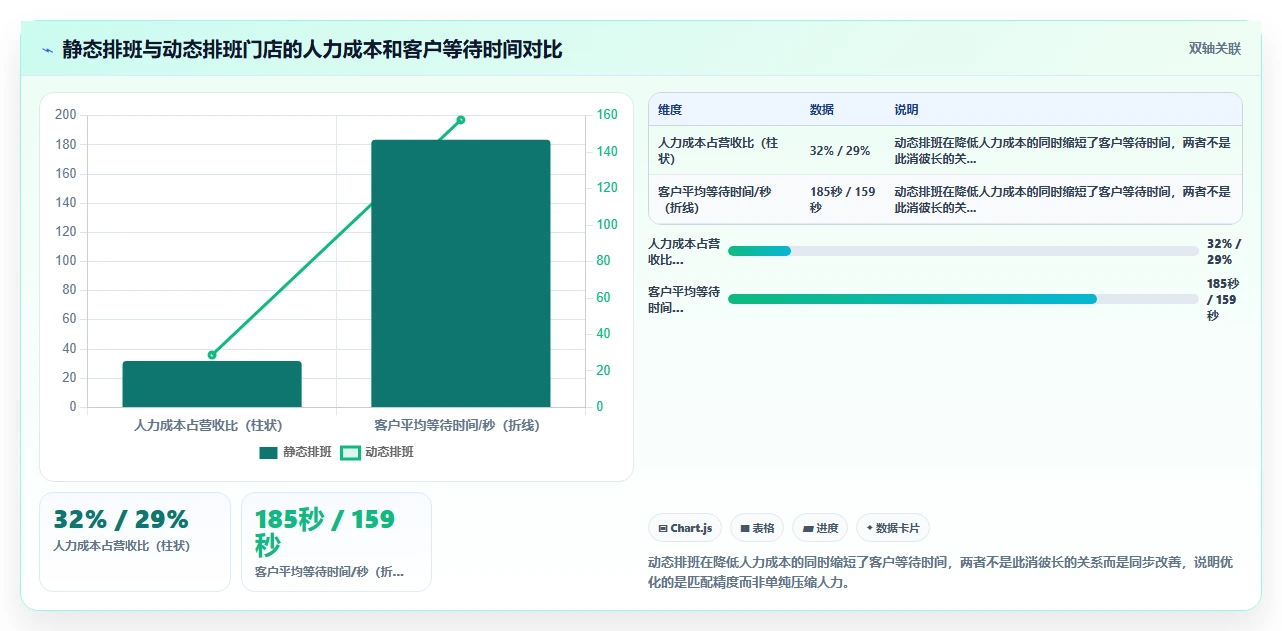Select the 数据卡片 chip
This screenshot has height=631, width=1282.
coord(892,528)
